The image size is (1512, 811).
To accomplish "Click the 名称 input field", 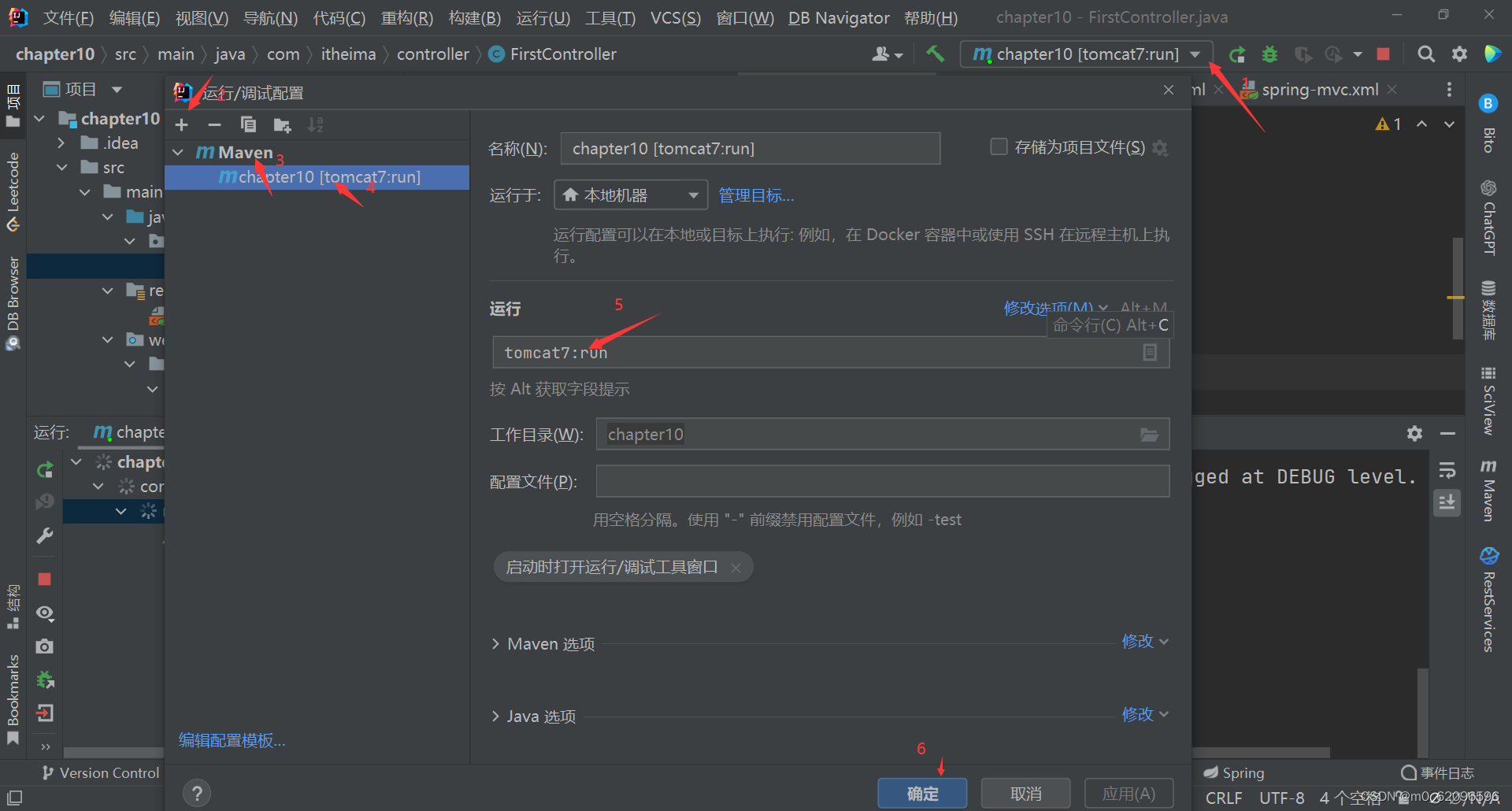I will (x=750, y=148).
